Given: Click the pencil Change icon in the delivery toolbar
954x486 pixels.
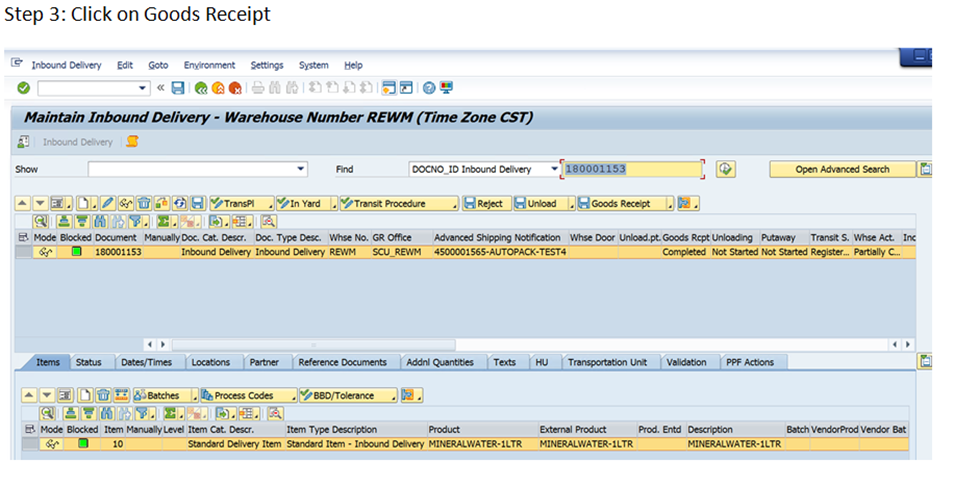Looking at the screenshot, I should coord(108,204).
